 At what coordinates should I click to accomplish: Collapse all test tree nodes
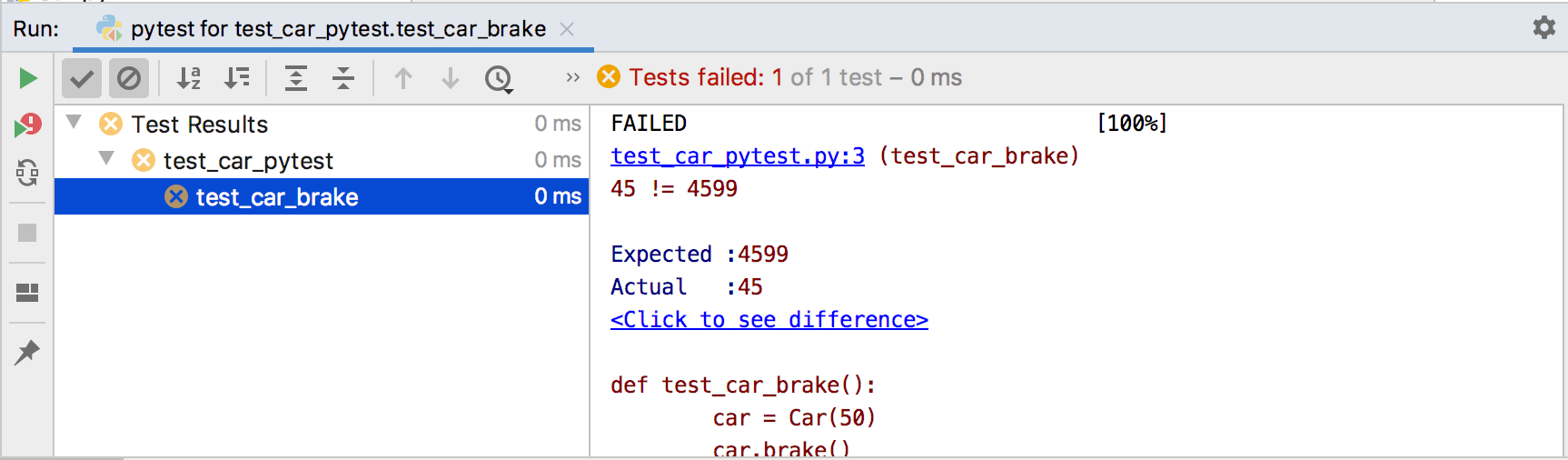tap(343, 78)
